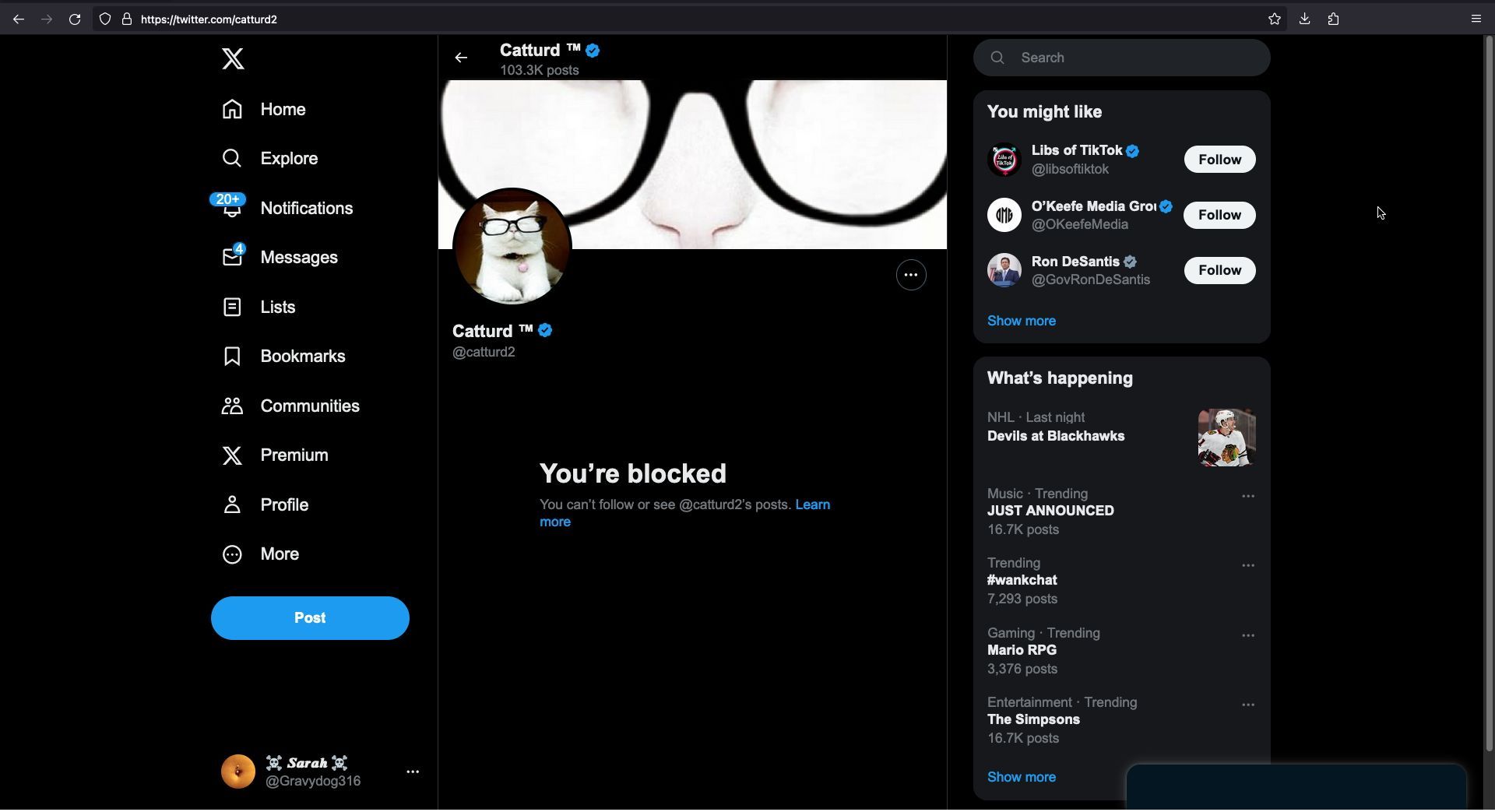Viewport: 1495px width, 812px height.
Task: Click Show more under You might like
Action: point(1021,321)
